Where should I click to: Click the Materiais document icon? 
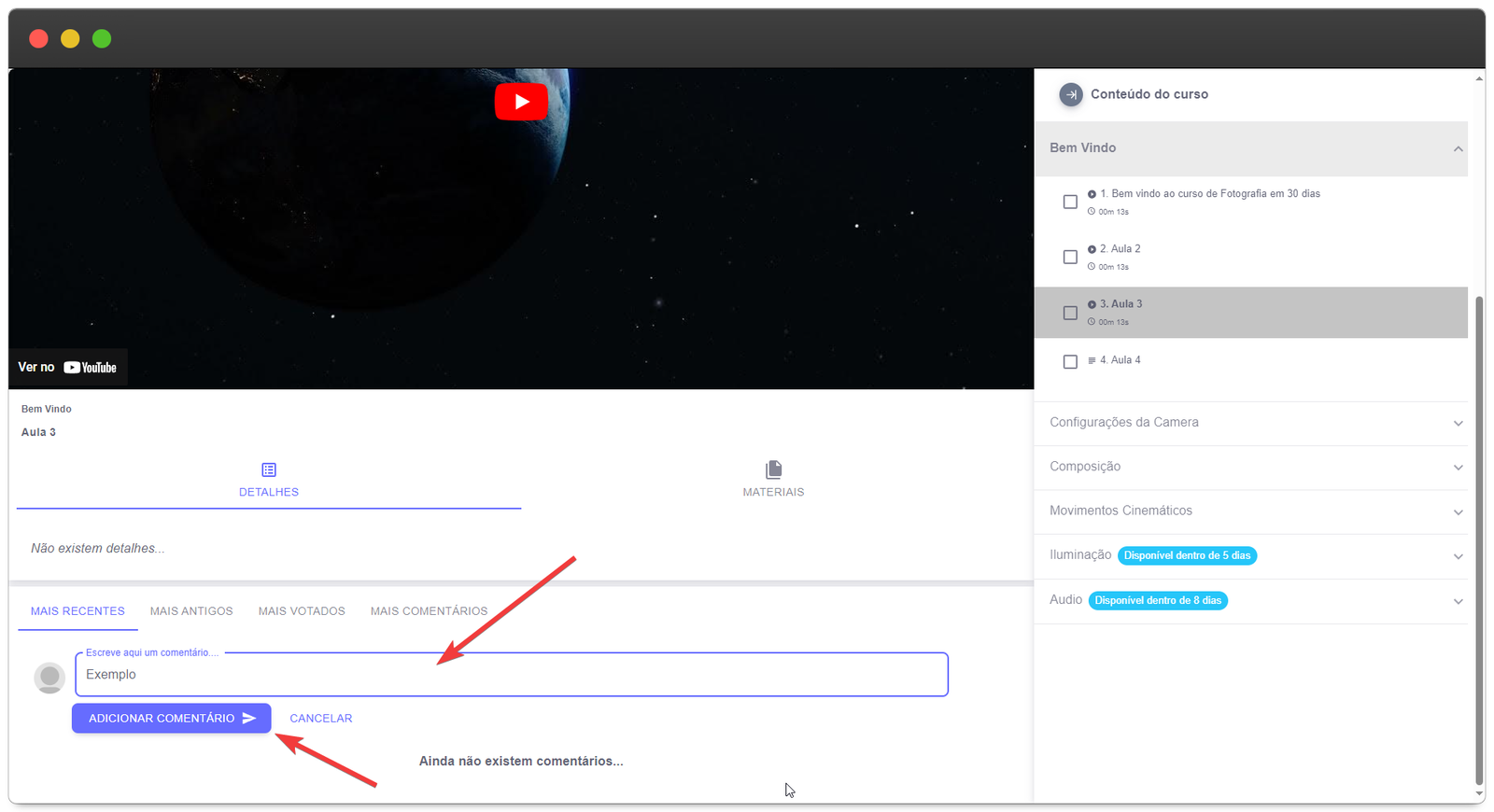point(773,469)
